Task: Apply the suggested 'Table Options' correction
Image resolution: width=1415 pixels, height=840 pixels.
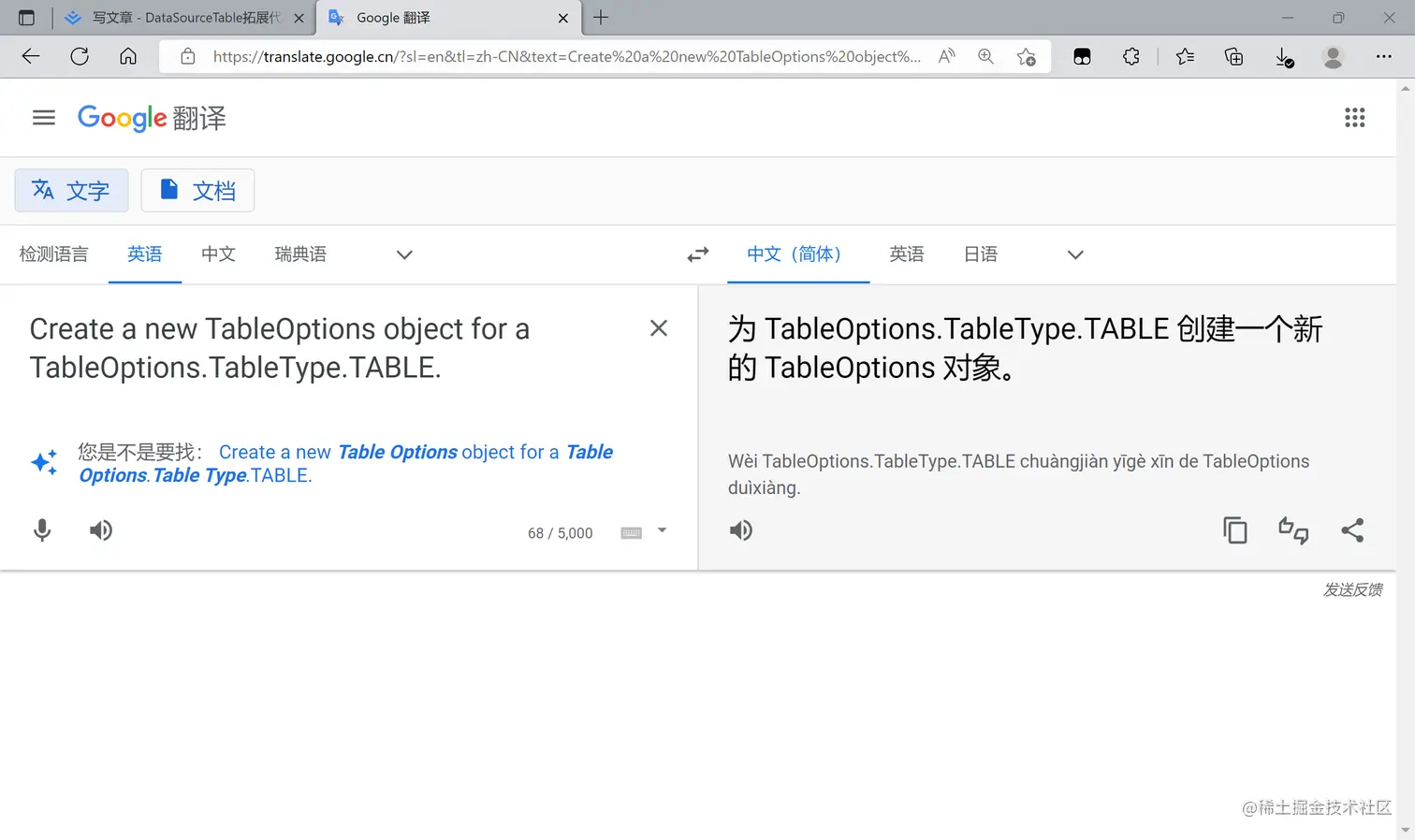Action: 346,463
